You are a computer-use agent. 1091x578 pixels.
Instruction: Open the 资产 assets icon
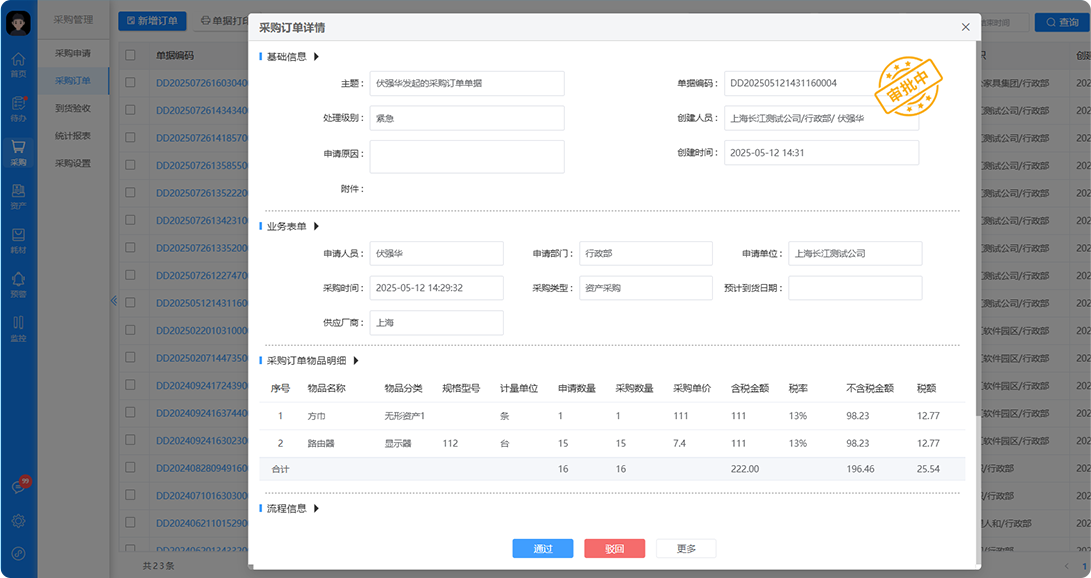point(18,194)
